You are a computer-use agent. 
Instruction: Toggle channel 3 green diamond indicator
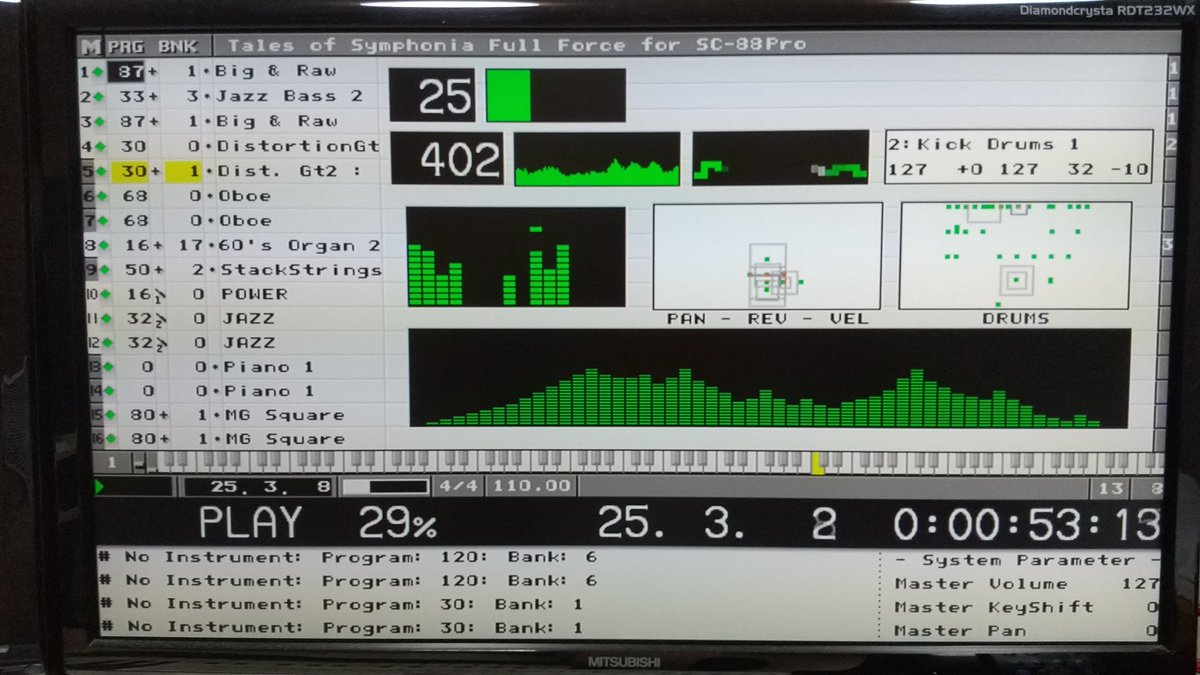[100, 122]
